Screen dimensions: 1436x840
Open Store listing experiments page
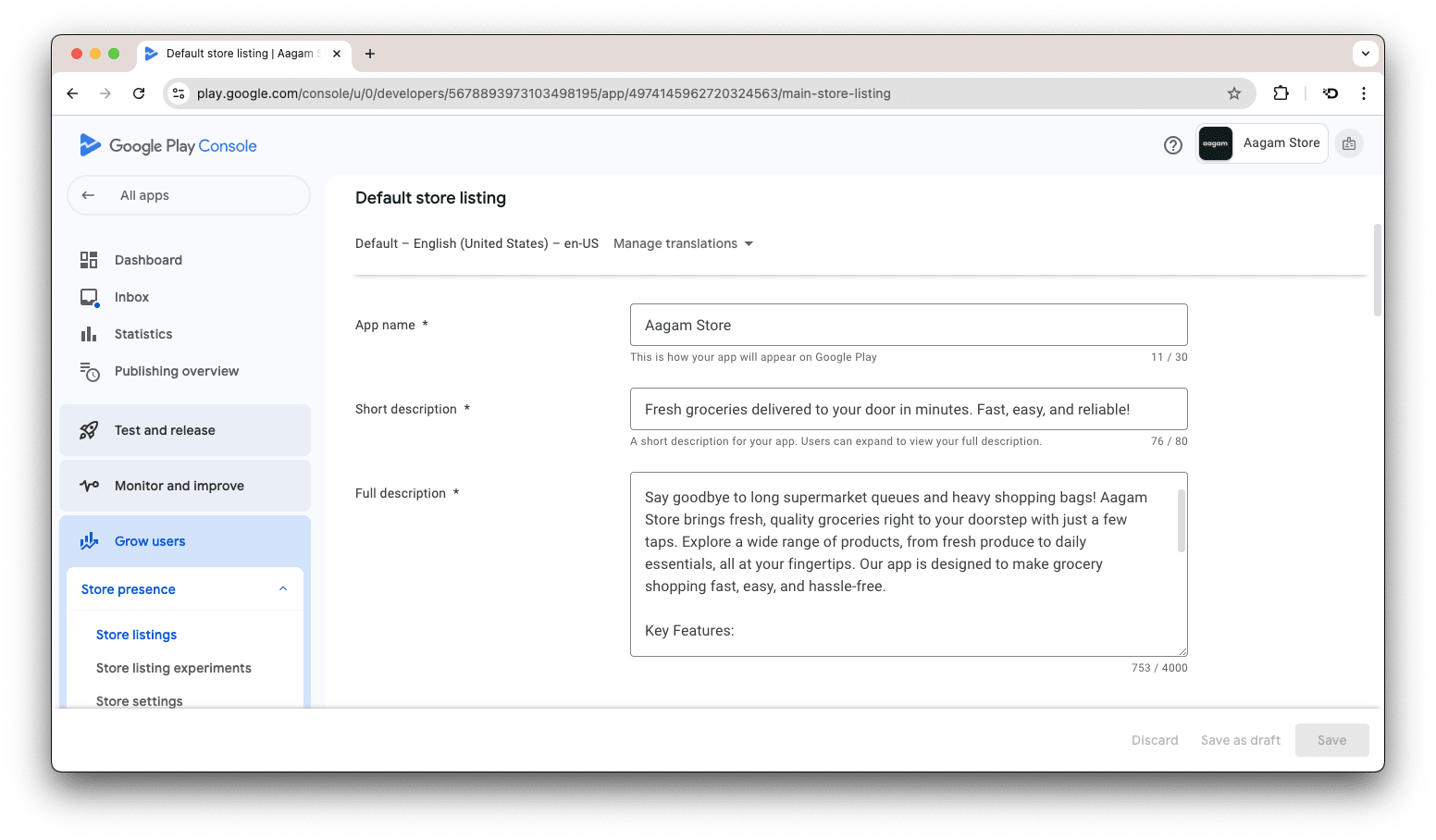(x=173, y=668)
